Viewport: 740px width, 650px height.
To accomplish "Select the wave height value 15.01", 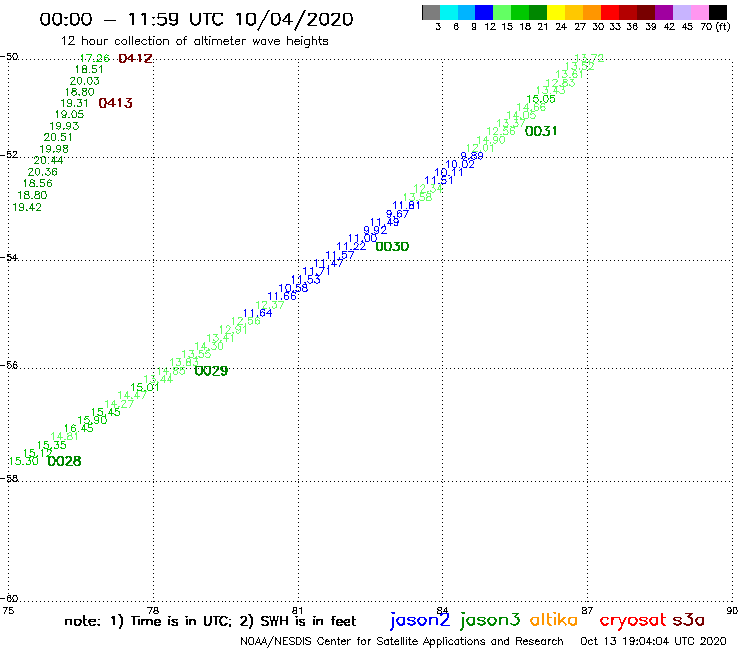I will [x=145, y=388].
